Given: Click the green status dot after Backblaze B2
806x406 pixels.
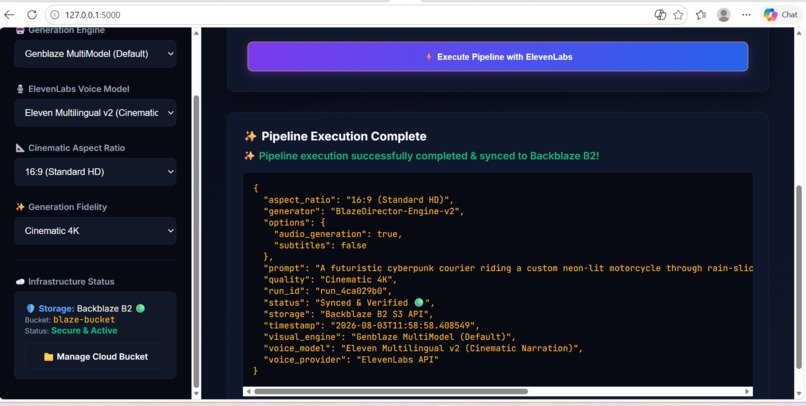Looking at the screenshot, I should click(140, 308).
